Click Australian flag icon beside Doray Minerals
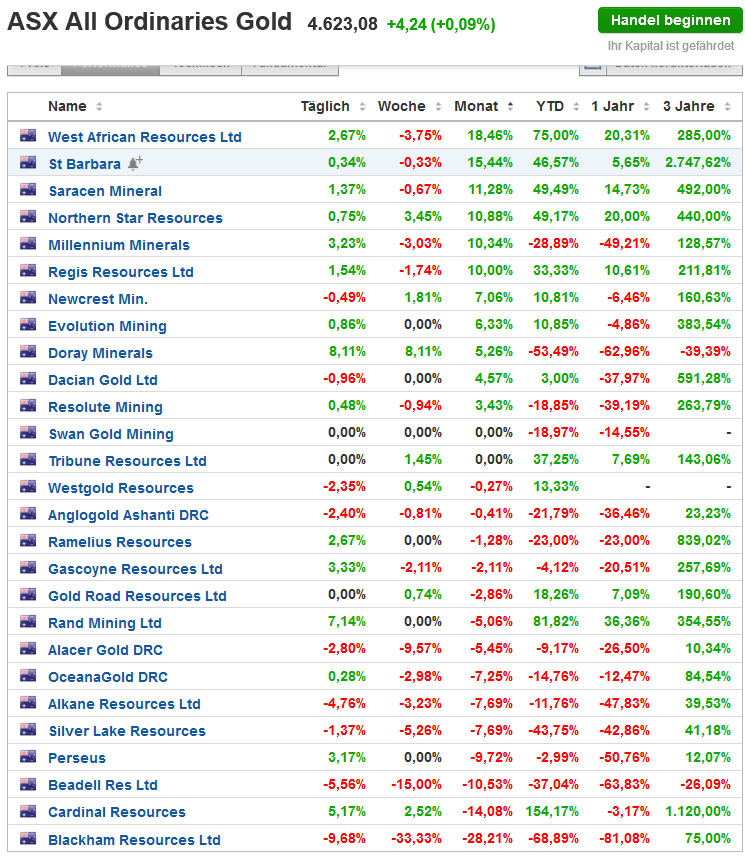This screenshot has width=745, height=860. click(28, 352)
